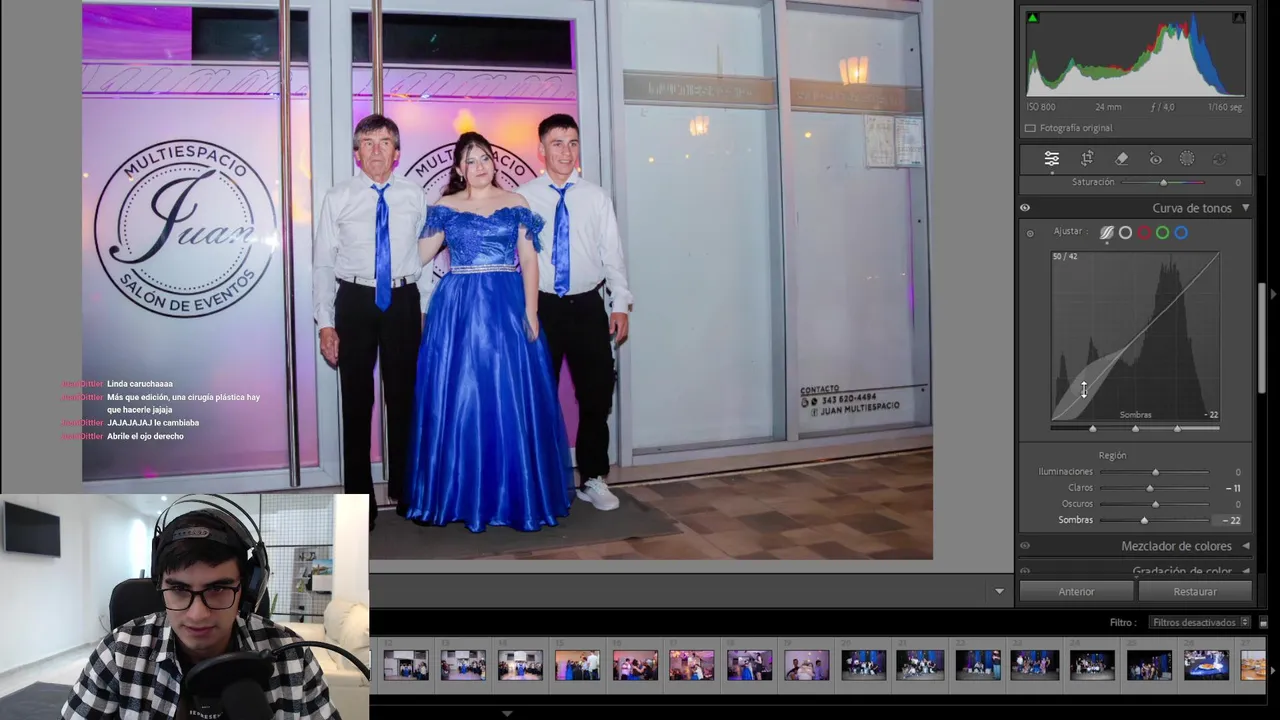1280x720 pixels.
Task: Click the Iluminaciones value 0
Action: 1237,472
